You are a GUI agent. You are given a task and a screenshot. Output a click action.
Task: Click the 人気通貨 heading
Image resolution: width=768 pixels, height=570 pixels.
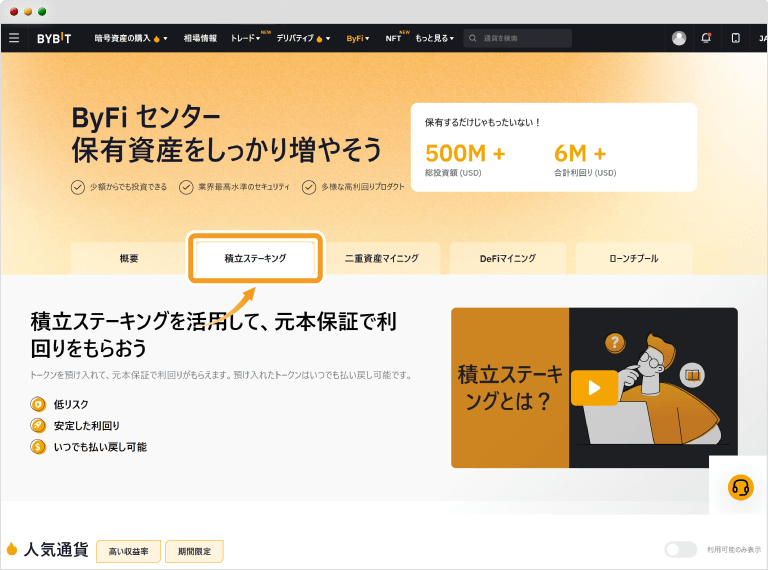(x=56, y=549)
